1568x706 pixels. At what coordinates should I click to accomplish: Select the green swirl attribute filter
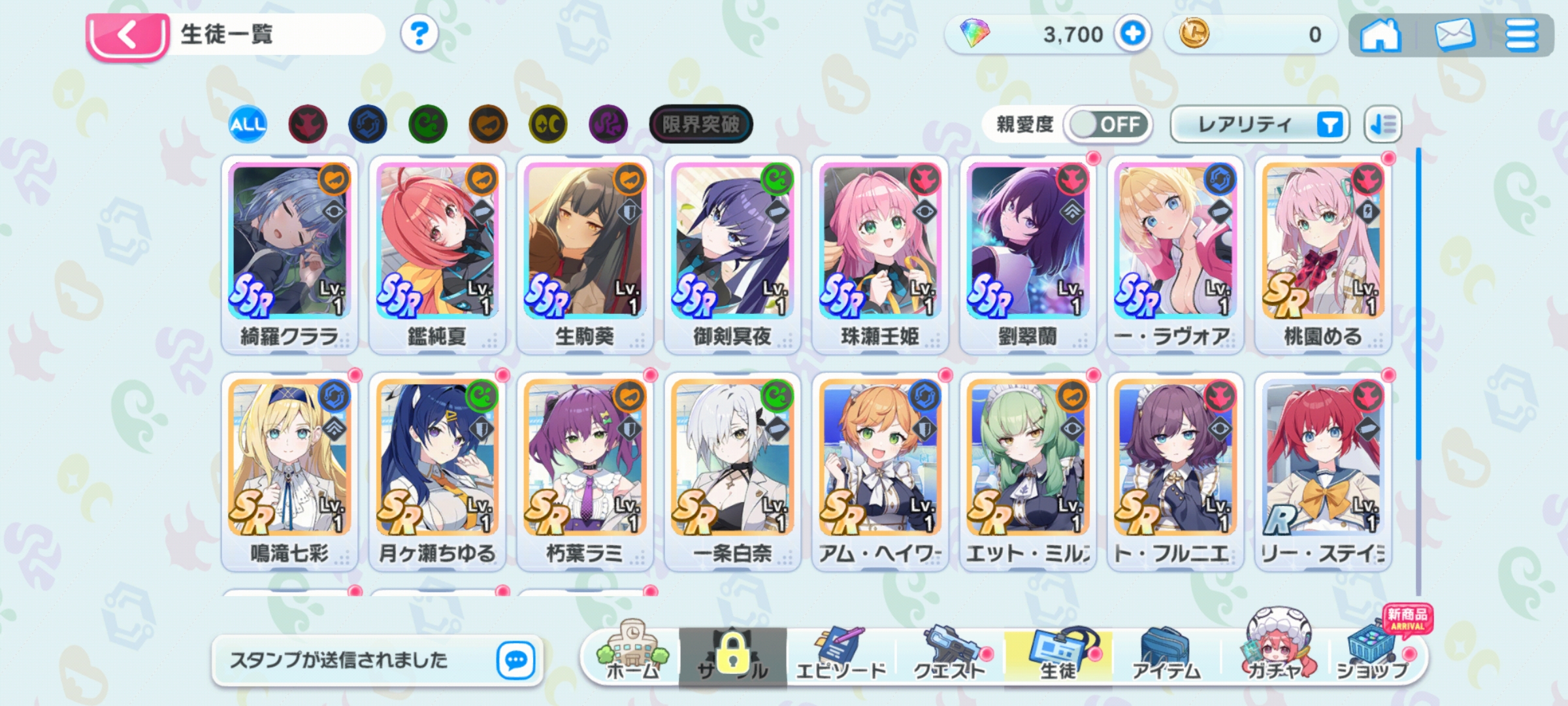428,124
